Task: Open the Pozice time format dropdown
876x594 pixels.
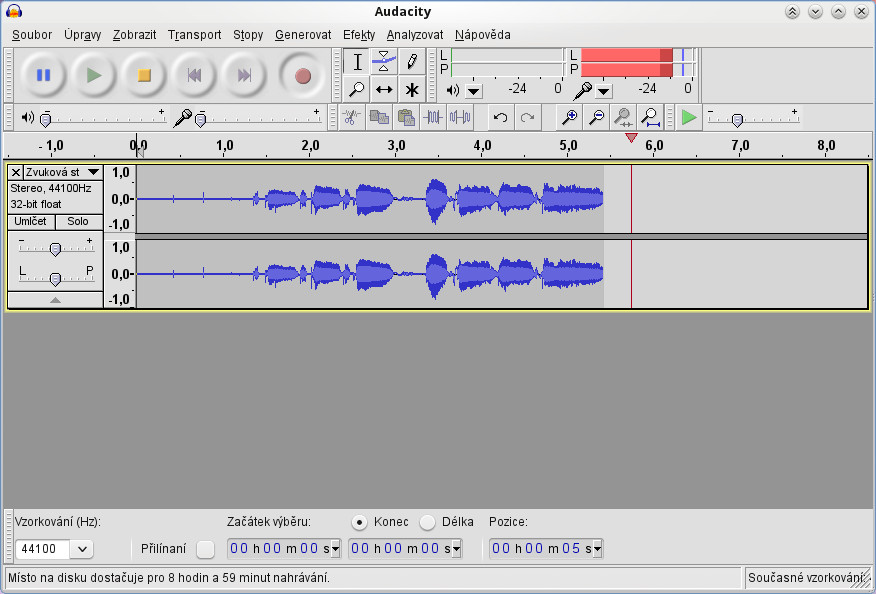Action: click(597, 549)
